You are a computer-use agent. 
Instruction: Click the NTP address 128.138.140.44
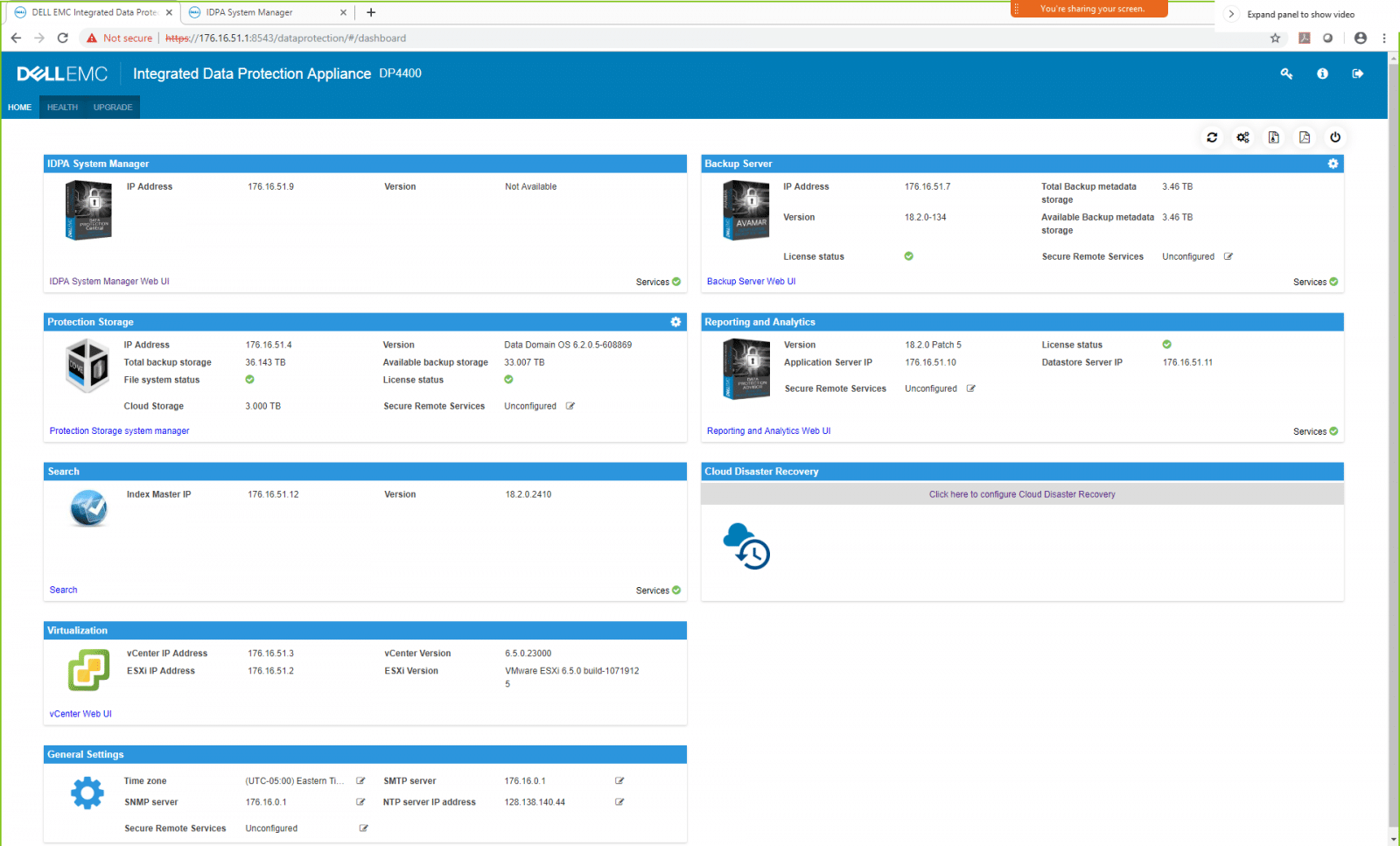point(535,801)
